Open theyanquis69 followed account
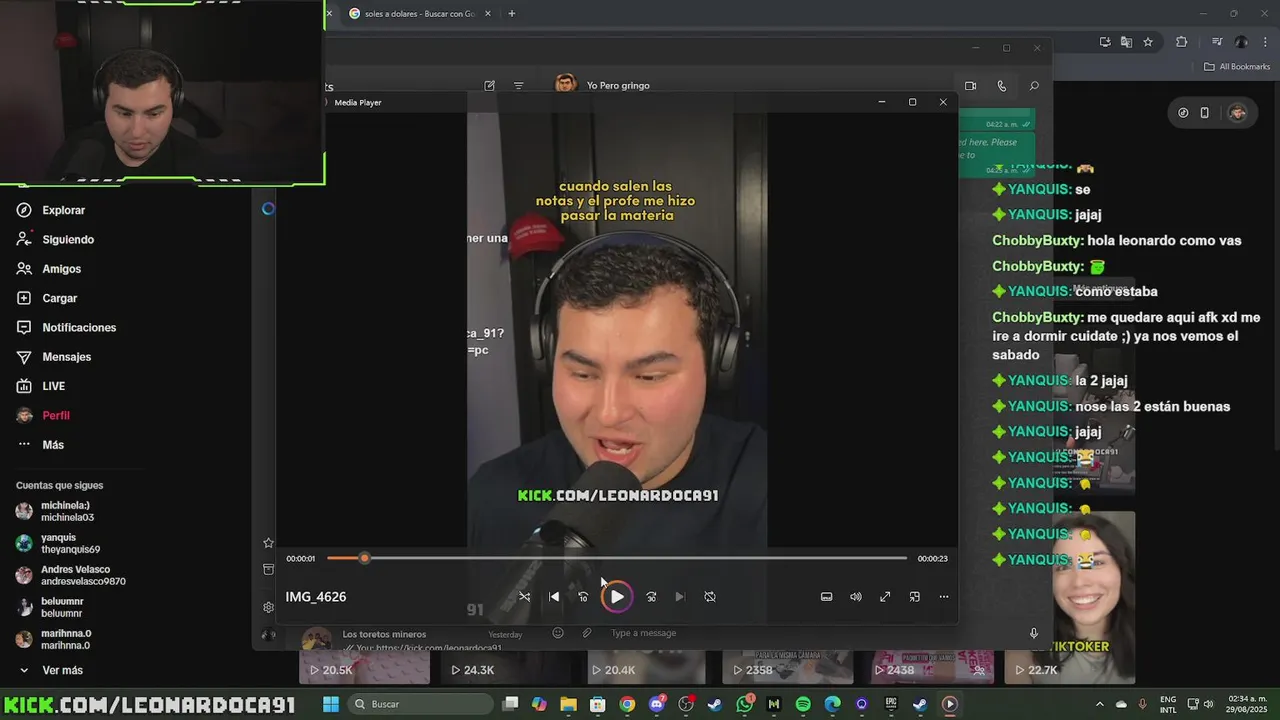 tap(70, 543)
